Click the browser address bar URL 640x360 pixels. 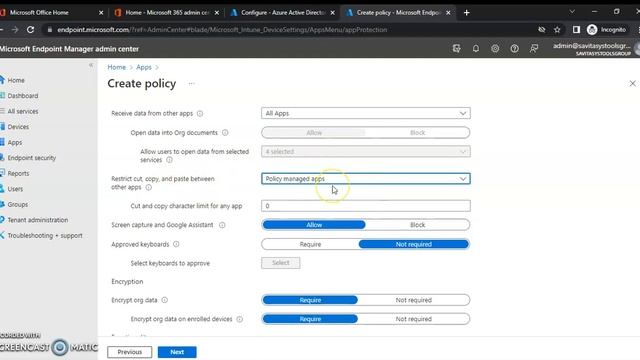(x=222, y=30)
